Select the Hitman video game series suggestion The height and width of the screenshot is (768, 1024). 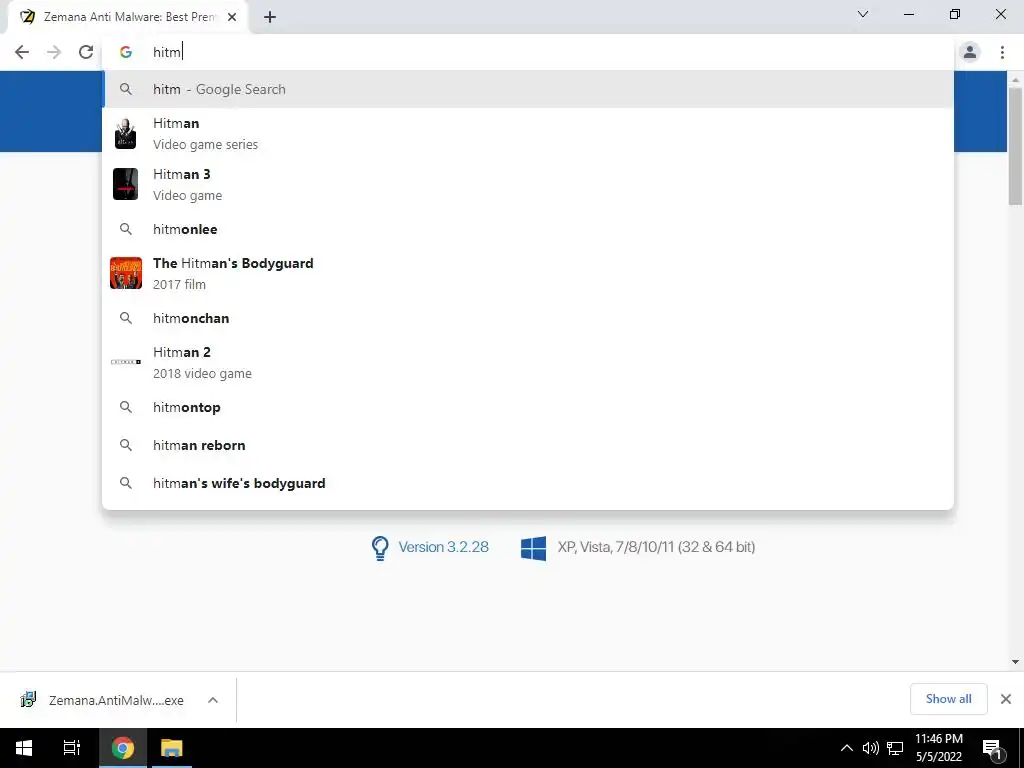click(528, 134)
